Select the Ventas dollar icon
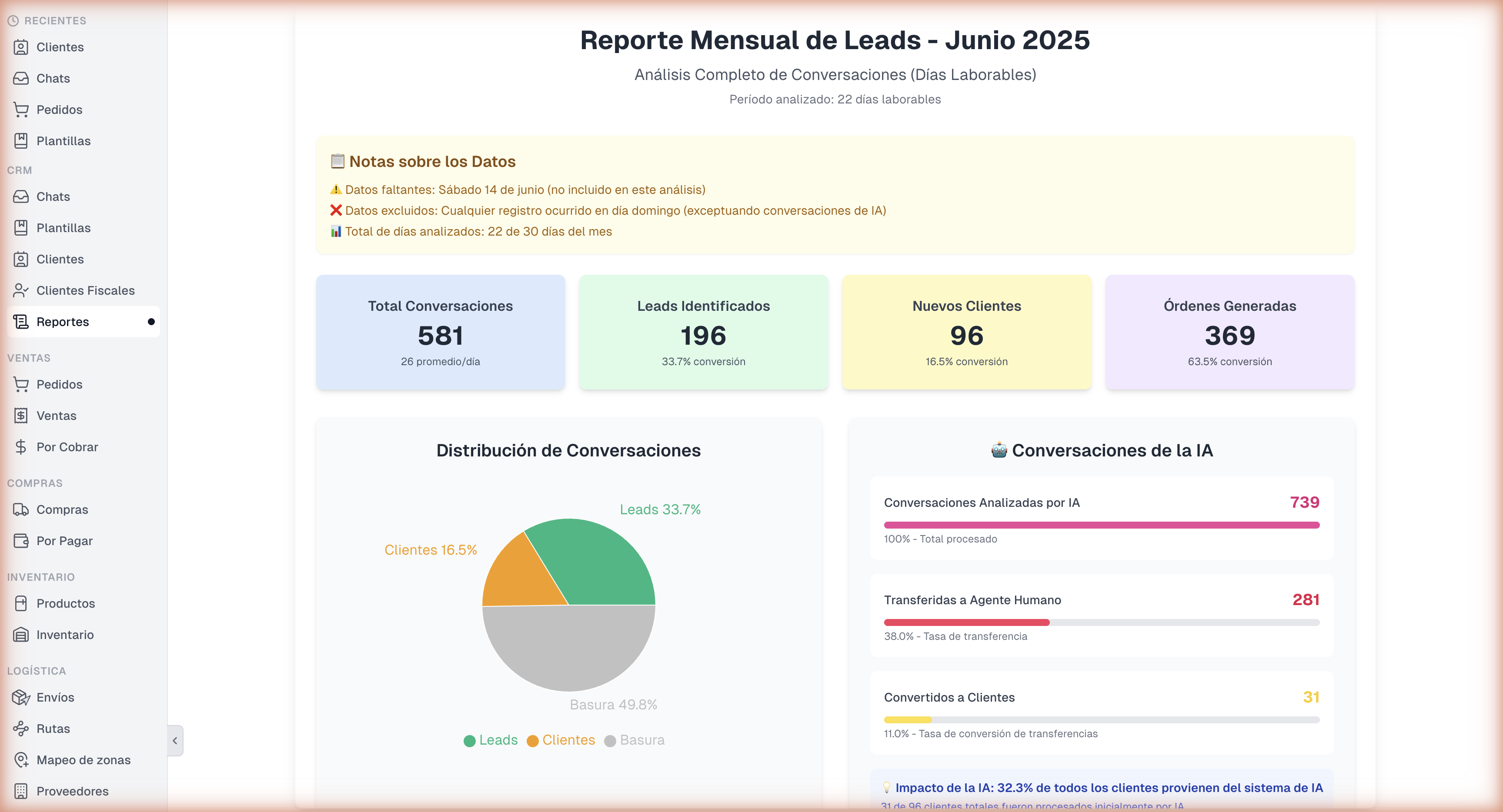The image size is (1503, 812). pos(21,415)
